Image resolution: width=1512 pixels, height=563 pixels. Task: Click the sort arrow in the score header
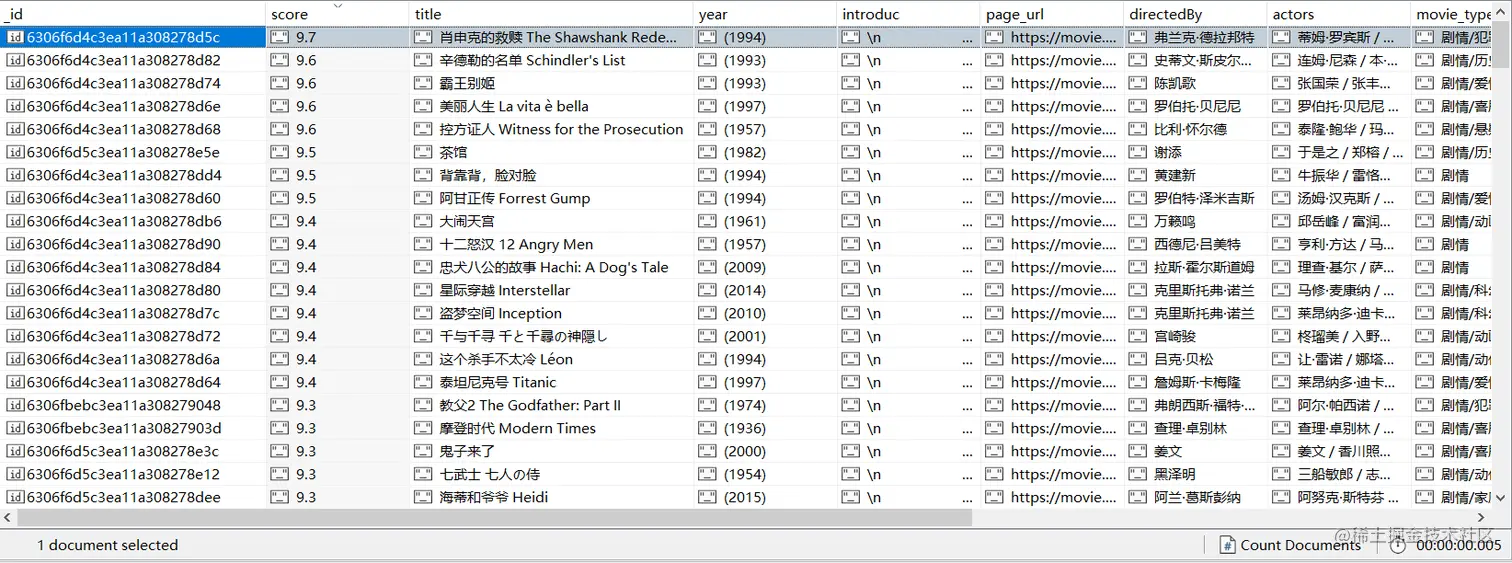(337, 6)
